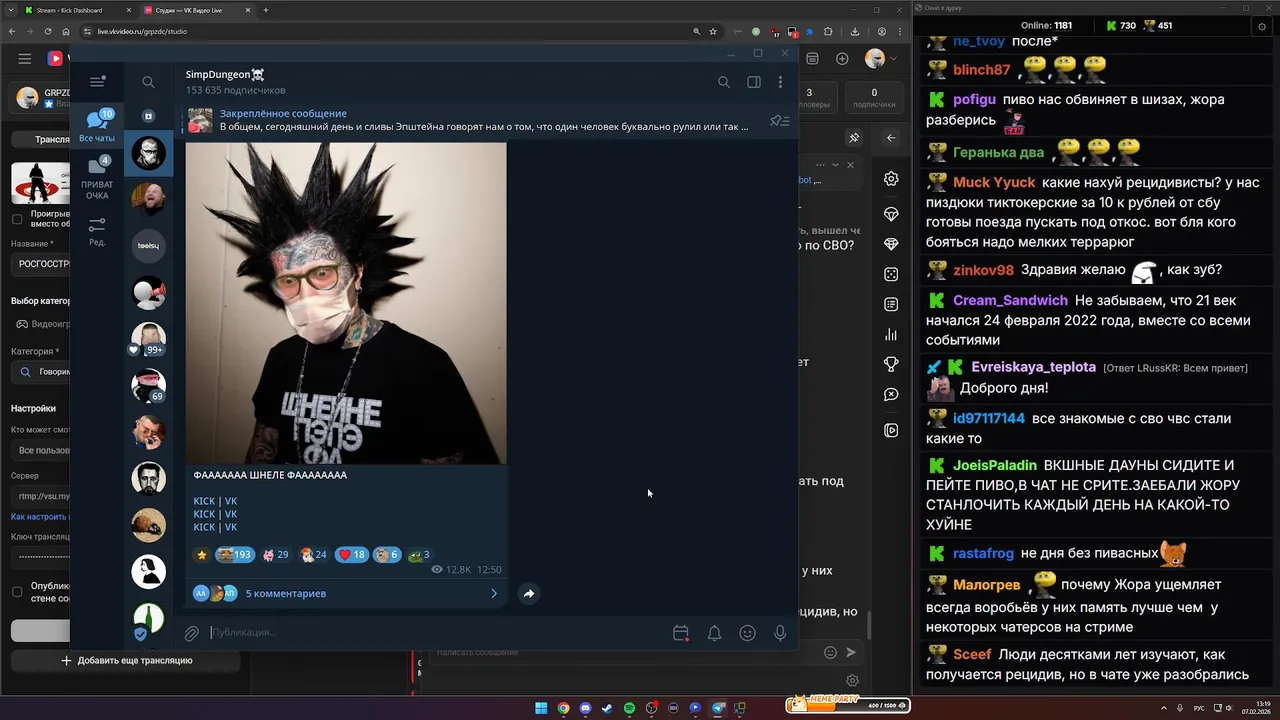1280x720 pixels.
Task: Add the star reaction to the post
Action: tap(202, 555)
